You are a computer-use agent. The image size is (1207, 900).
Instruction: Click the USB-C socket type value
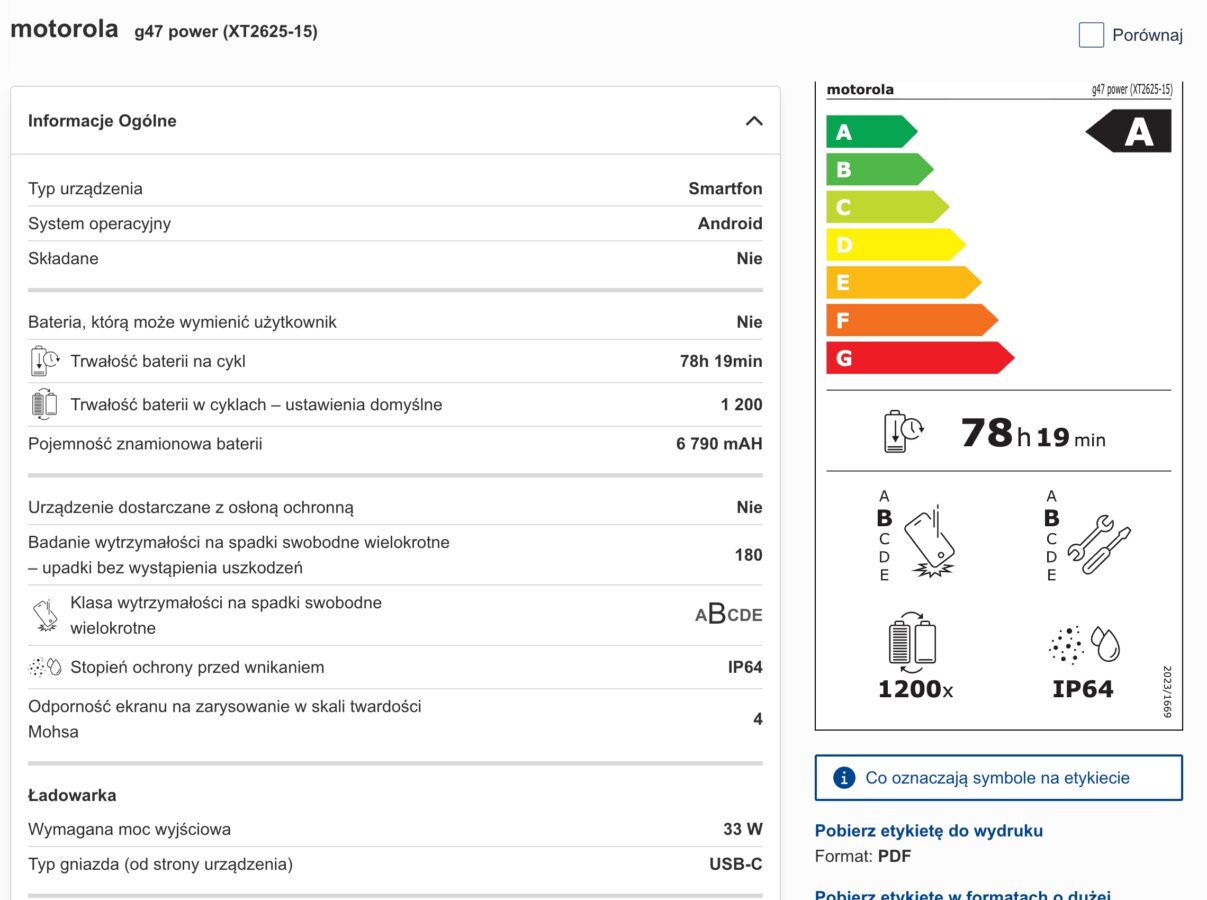[x=736, y=864]
